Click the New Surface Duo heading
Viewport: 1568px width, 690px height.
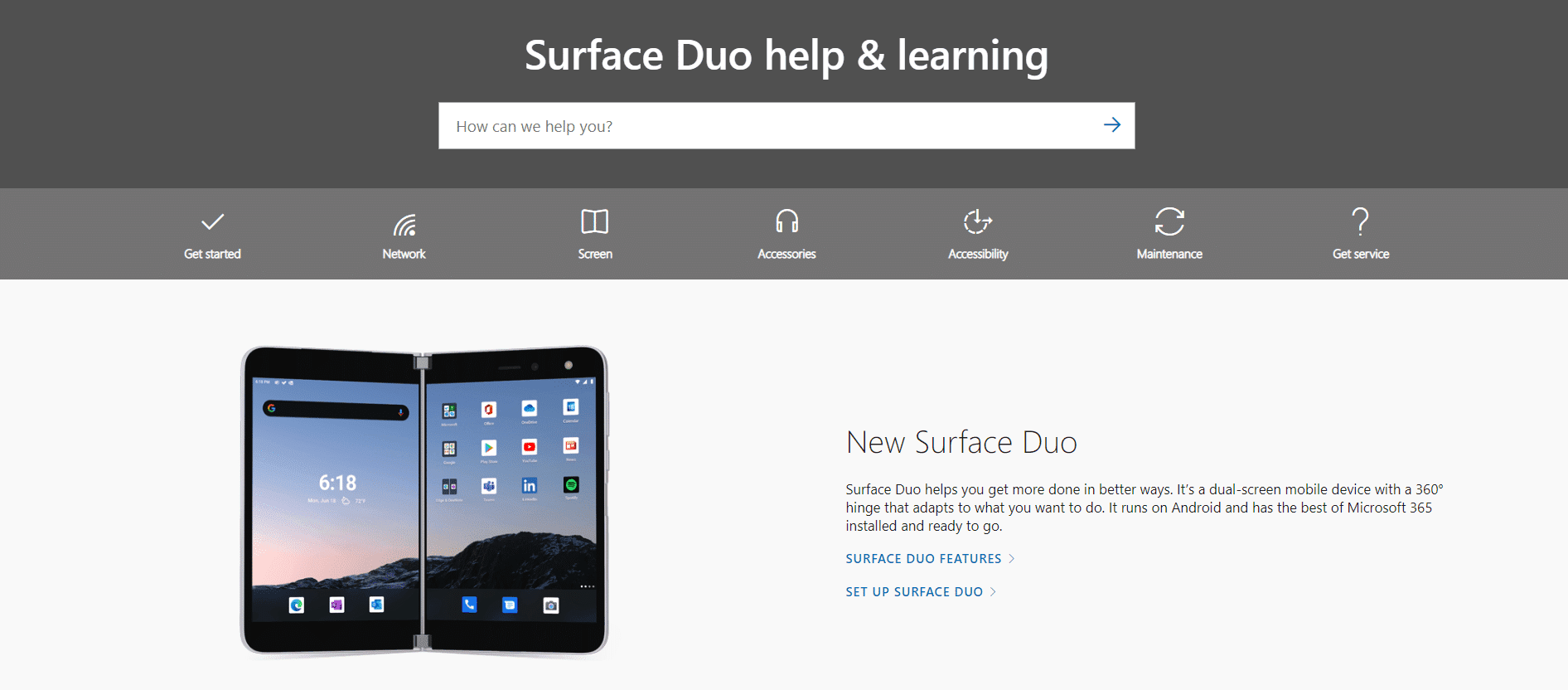[961, 443]
